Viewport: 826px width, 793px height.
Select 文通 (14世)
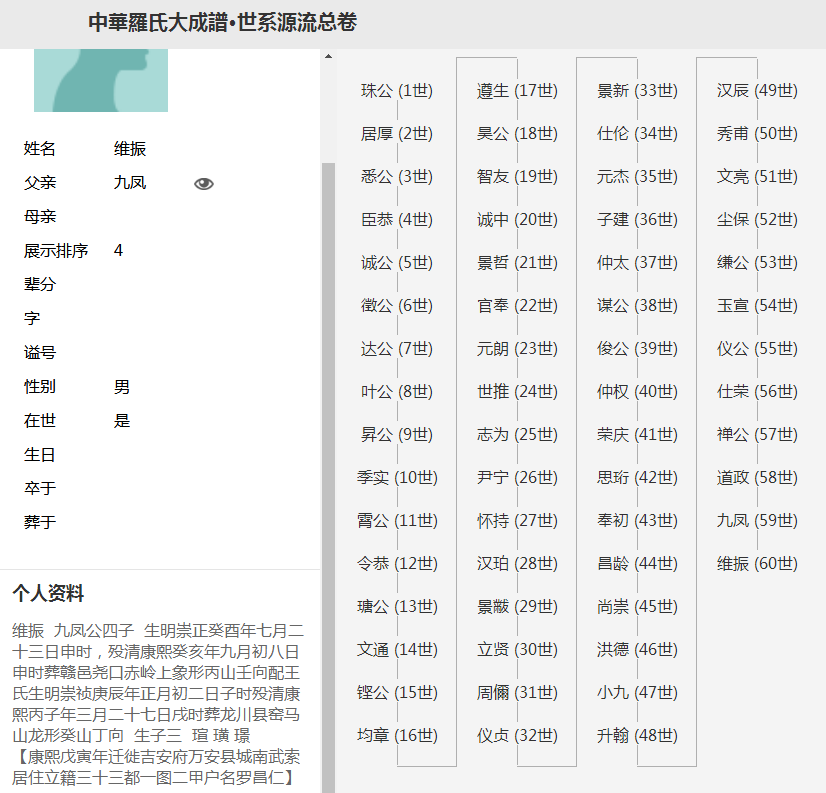click(x=397, y=650)
